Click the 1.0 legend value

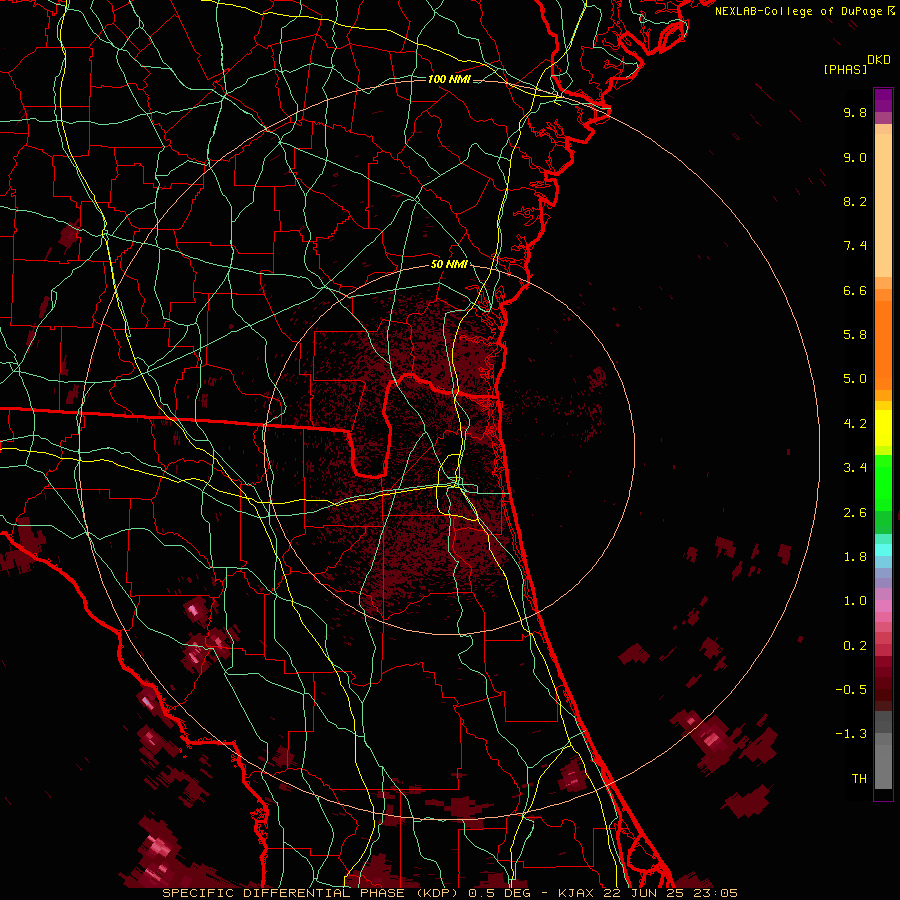click(855, 601)
